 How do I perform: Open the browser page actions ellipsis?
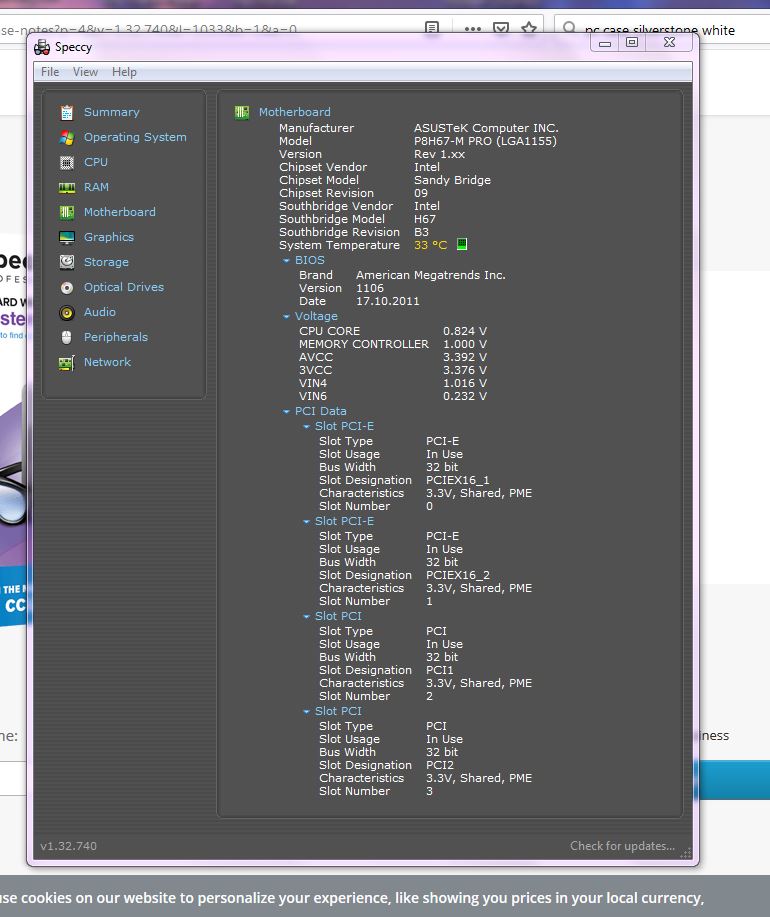472,28
